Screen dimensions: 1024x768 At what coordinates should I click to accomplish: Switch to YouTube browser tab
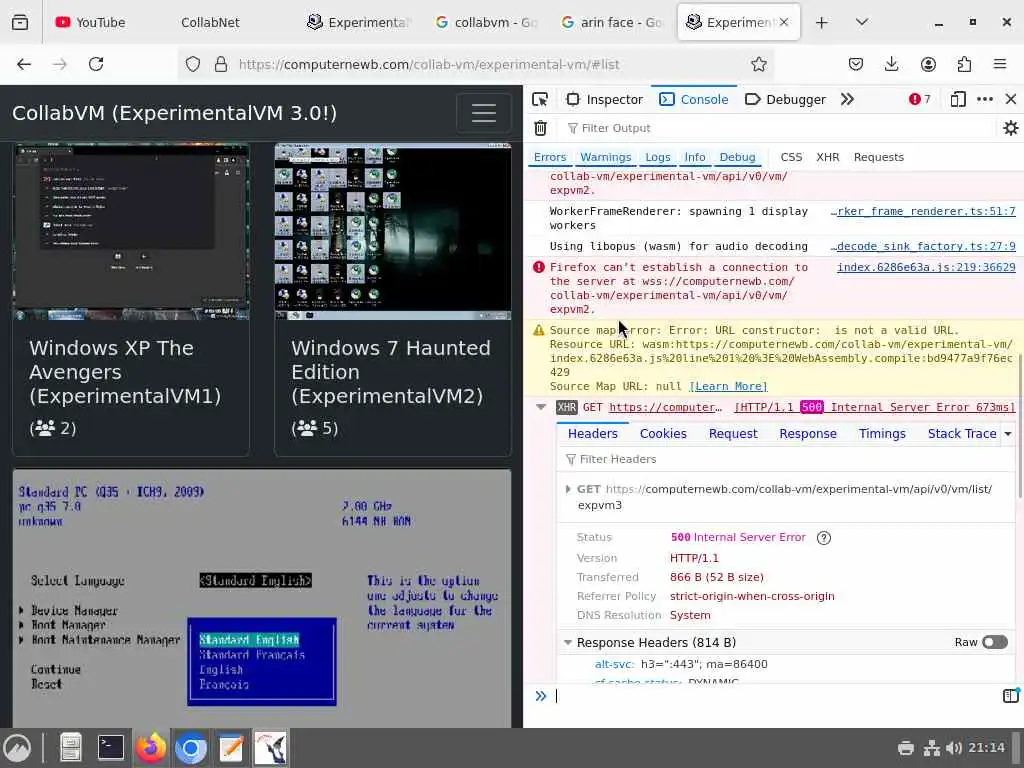(91, 22)
